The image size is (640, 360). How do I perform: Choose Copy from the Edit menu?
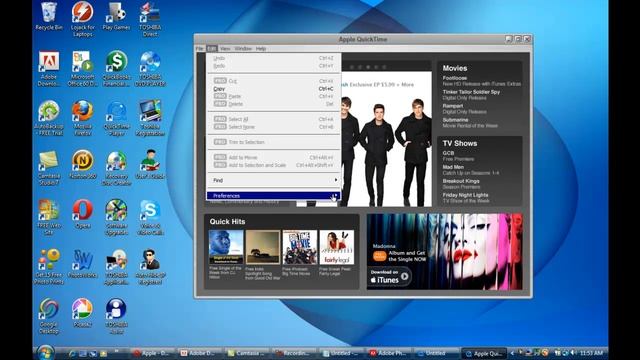273,89
